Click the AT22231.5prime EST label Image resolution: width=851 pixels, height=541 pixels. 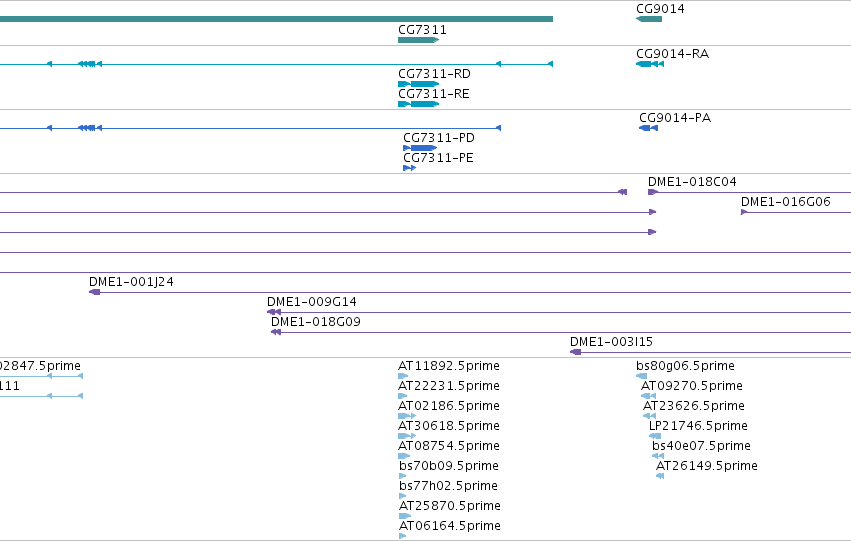click(x=449, y=386)
